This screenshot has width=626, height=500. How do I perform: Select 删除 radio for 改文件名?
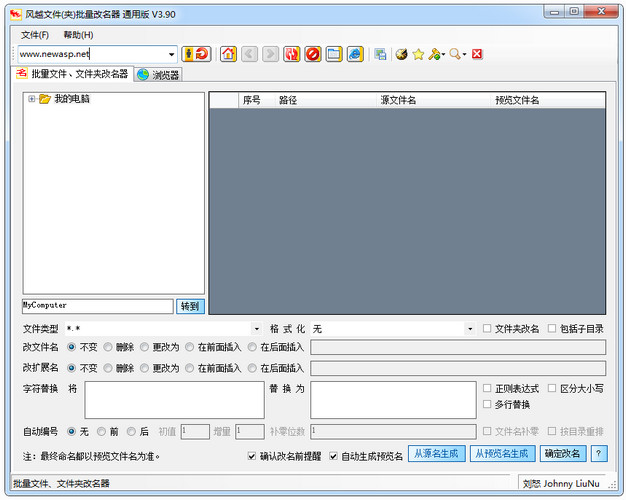107,347
